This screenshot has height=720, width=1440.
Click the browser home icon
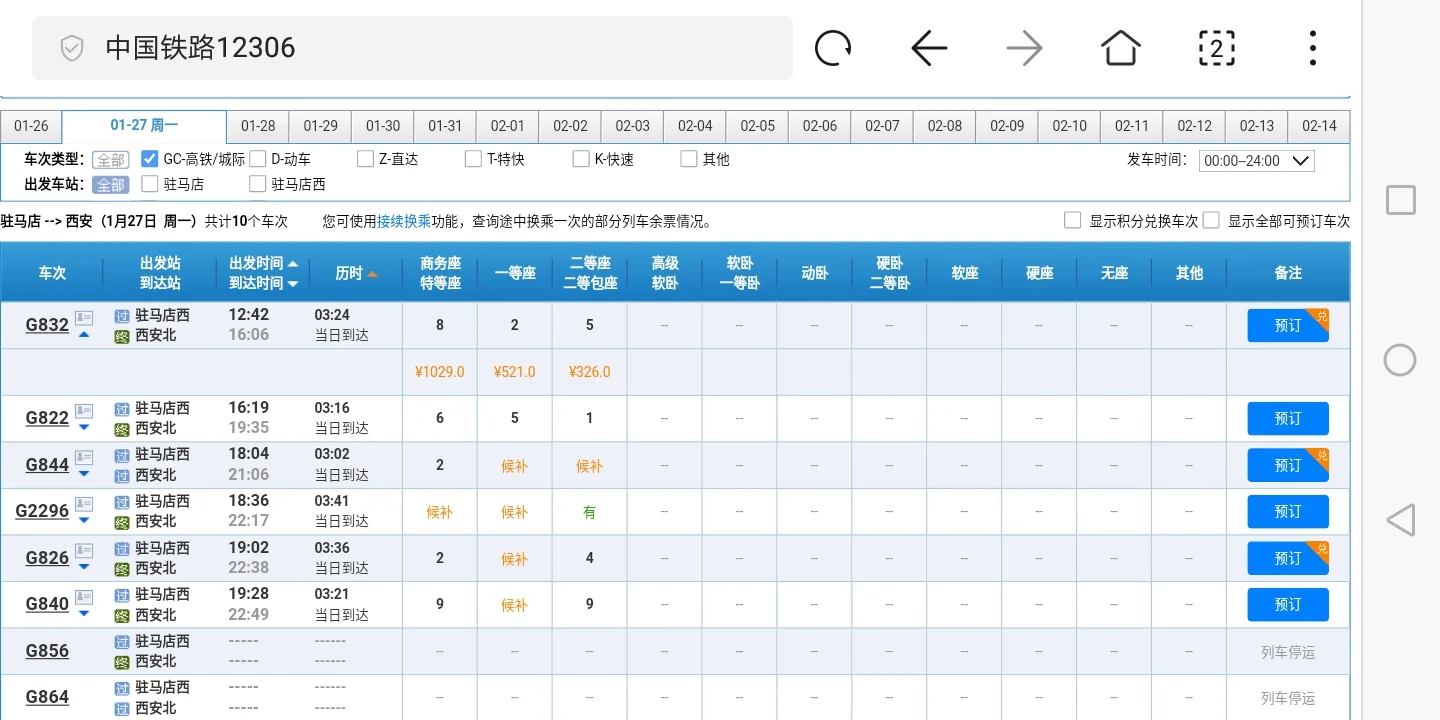pyautogui.click(x=1120, y=47)
